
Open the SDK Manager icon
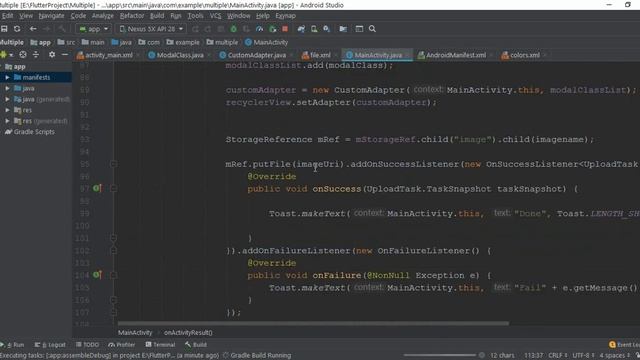click(327, 29)
